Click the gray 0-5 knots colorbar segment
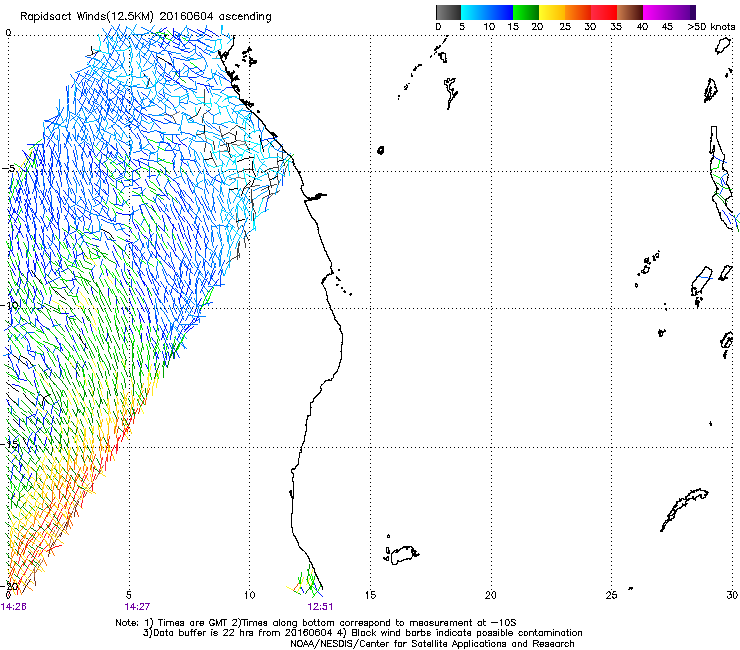The image size is (740, 650). (x=448, y=12)
